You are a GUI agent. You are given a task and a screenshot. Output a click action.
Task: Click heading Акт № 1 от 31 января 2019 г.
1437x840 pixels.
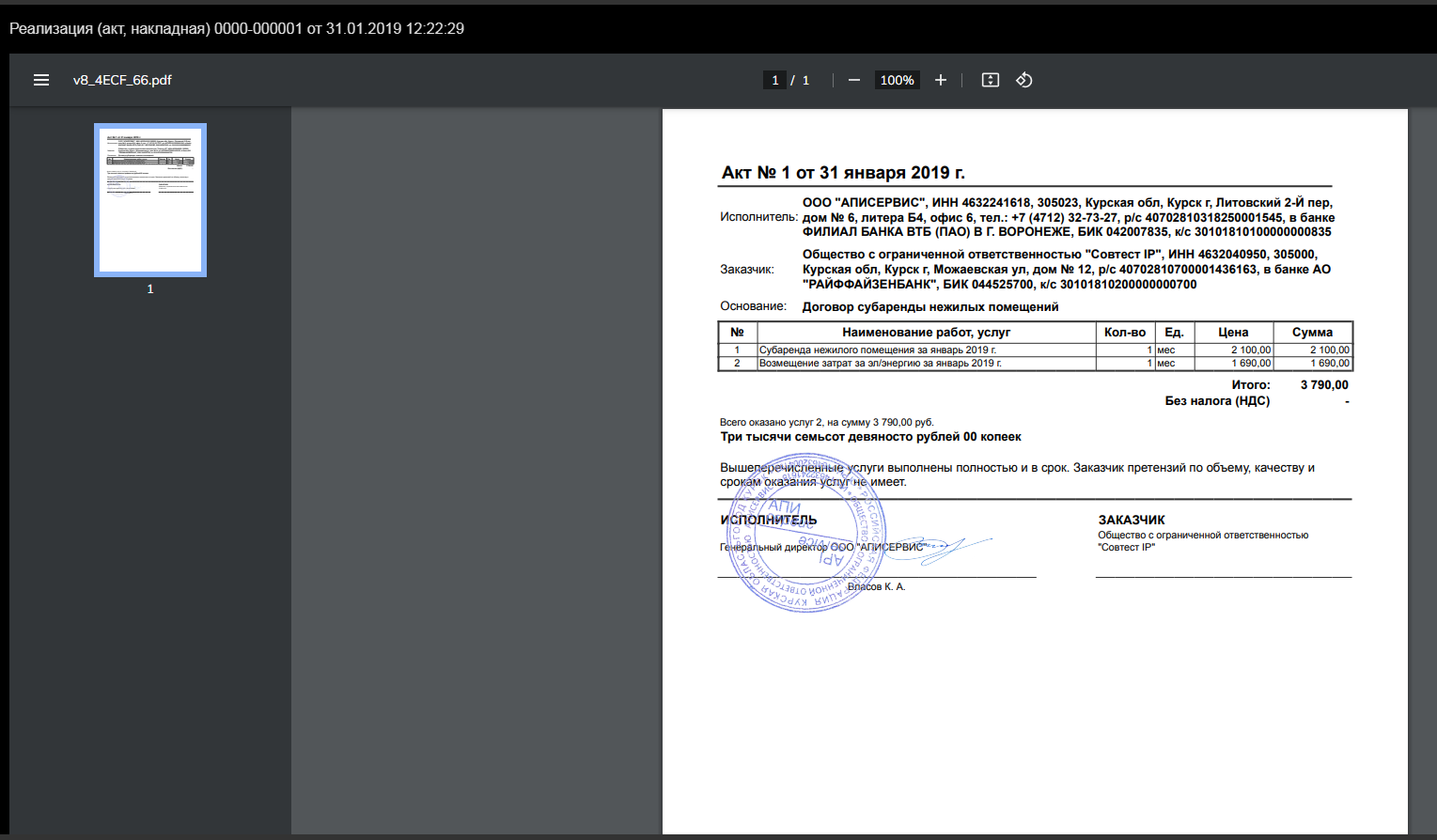[x=843, y=173]
